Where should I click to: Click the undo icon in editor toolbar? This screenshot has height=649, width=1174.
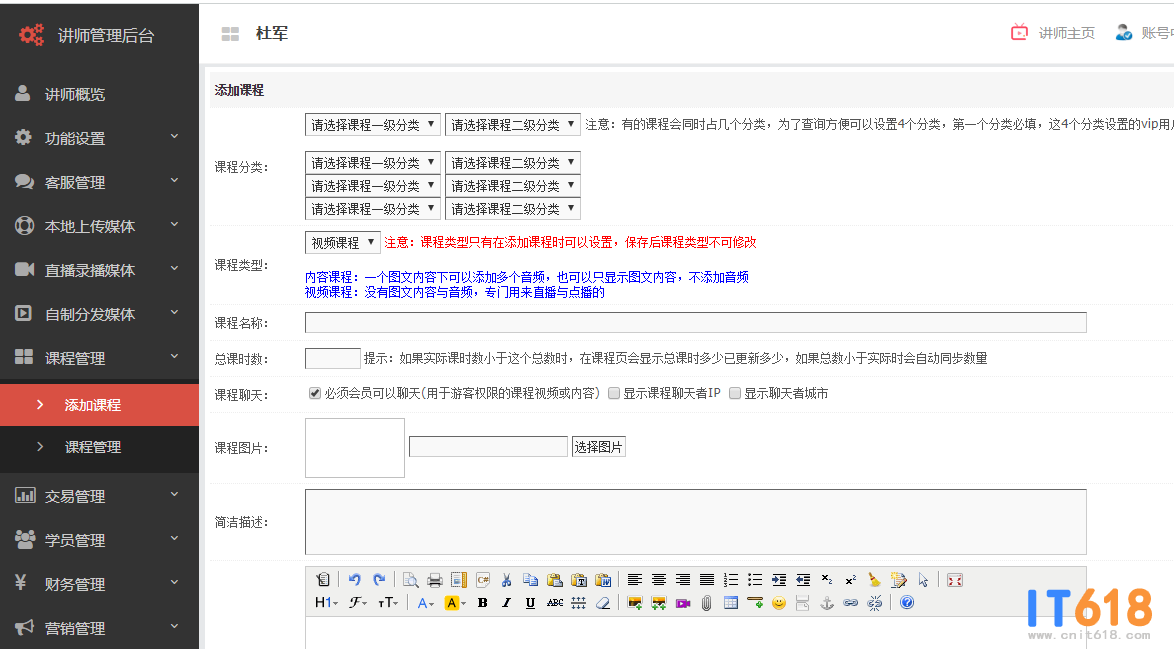pyautogui.click(x=355, y=580)
